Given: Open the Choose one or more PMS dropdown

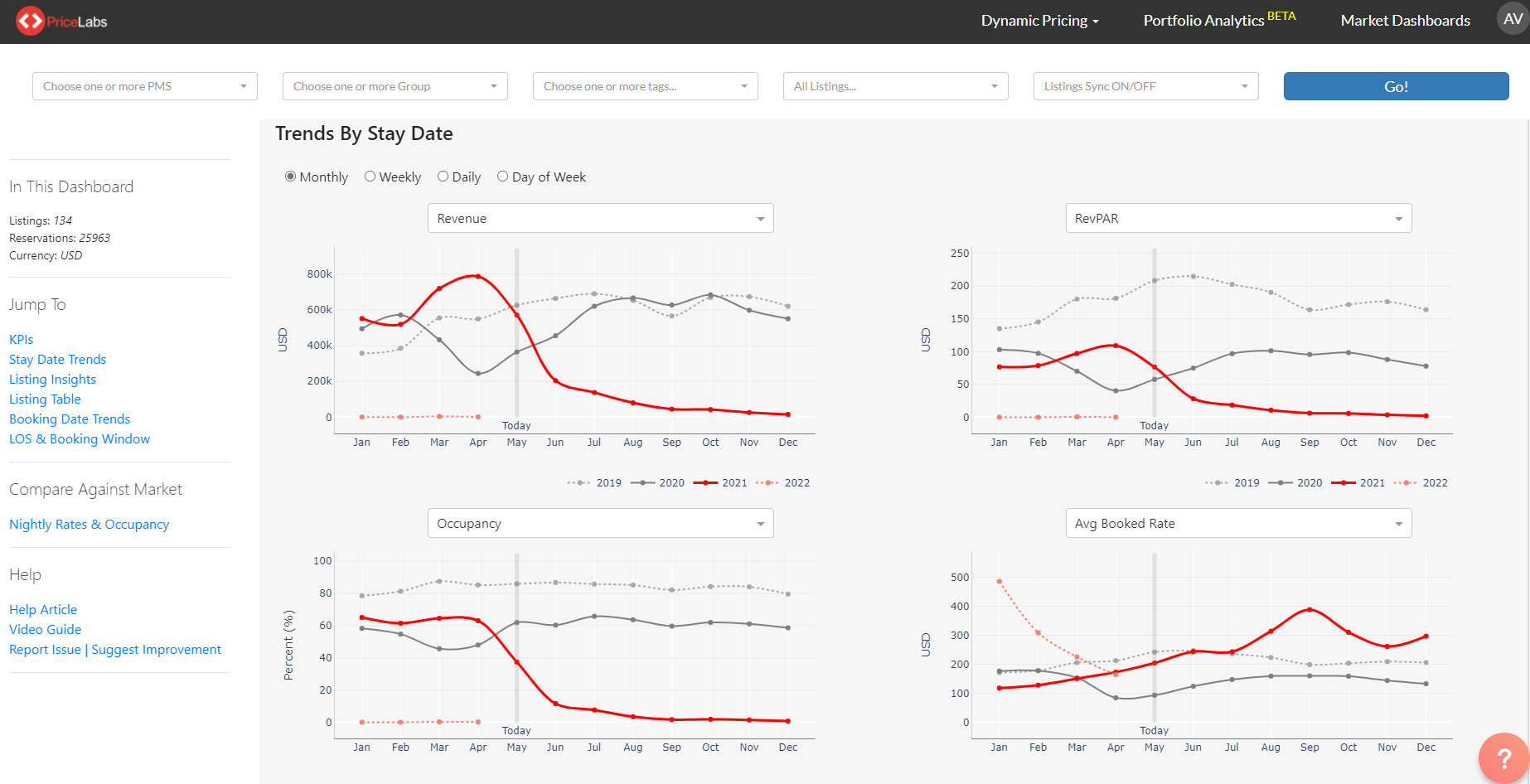Looking at the screenshot, I should coord(145,86).
